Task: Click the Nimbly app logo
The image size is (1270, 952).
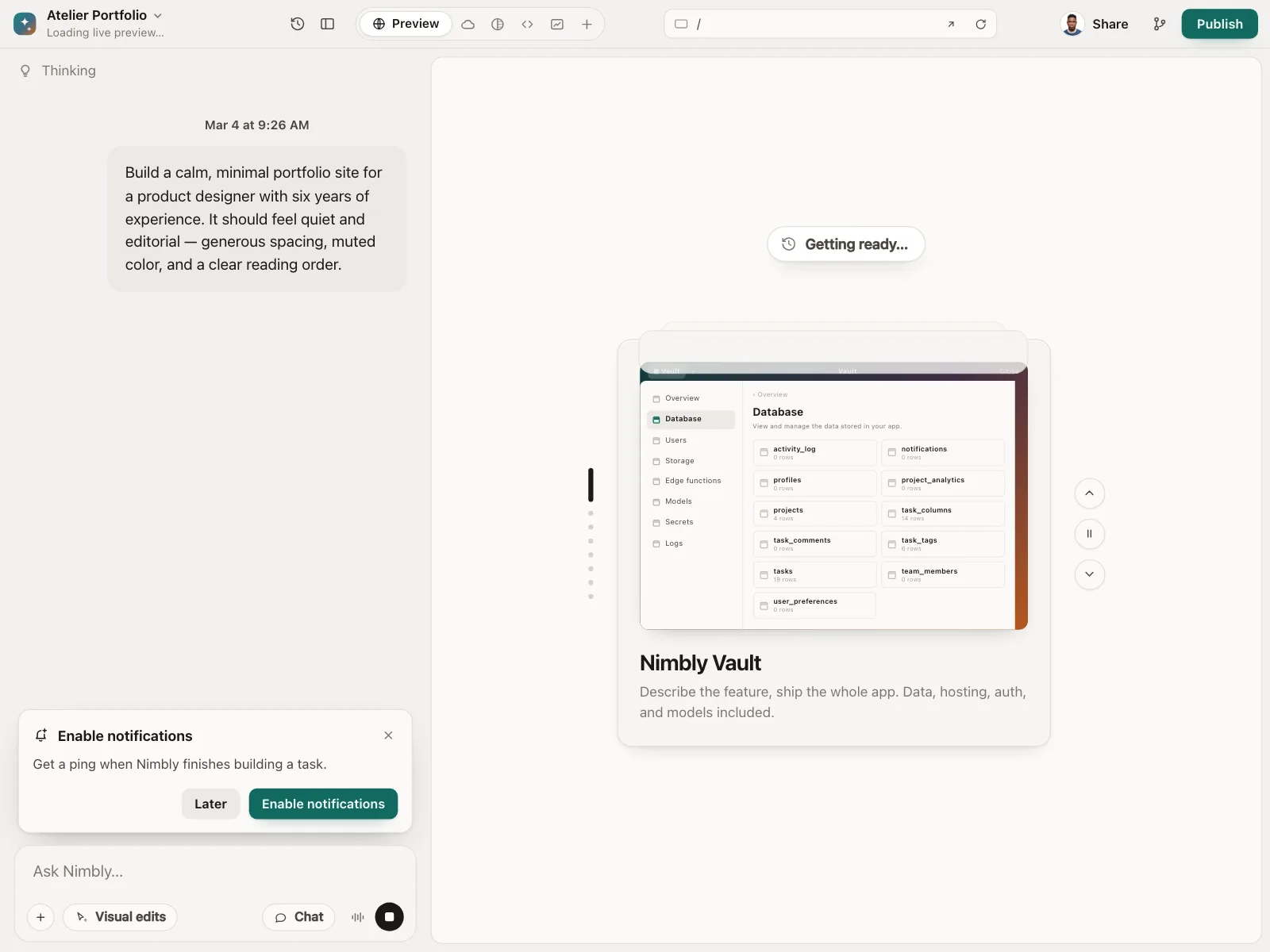Action: pos(25,24)
